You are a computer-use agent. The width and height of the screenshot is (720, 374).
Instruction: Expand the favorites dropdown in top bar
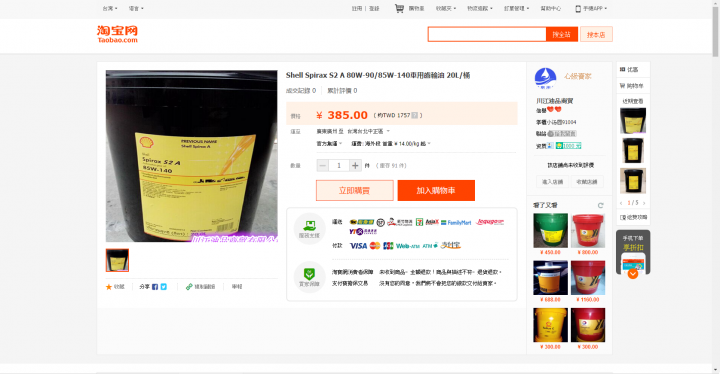pyautogui.click(x=446, y=8)
